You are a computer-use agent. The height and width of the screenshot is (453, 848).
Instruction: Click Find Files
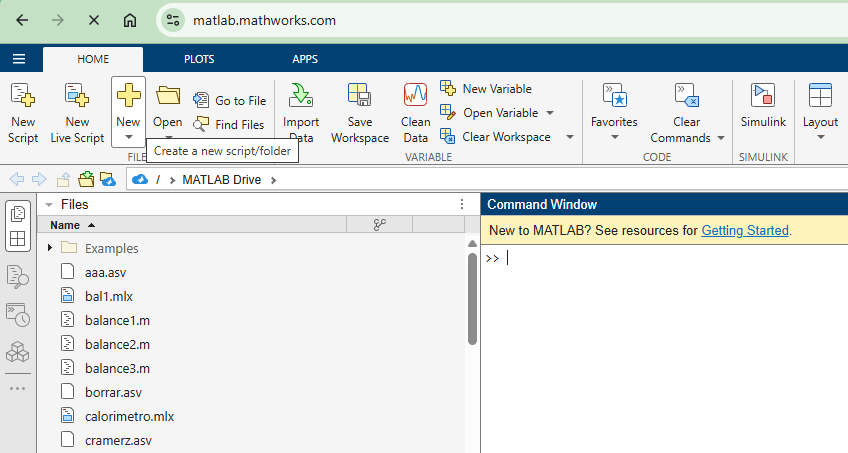click(229, 124)
